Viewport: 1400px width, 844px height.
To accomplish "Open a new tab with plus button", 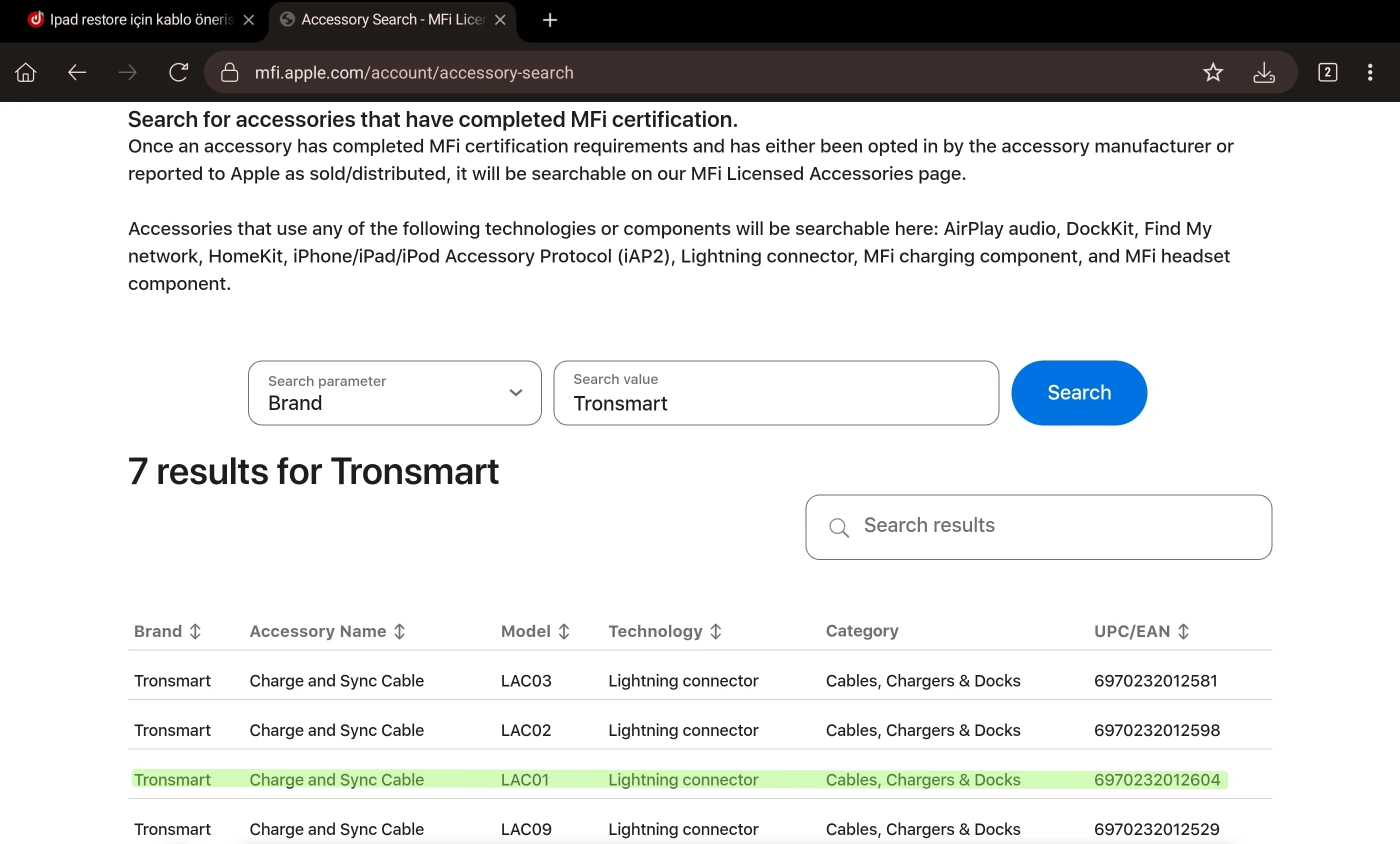I will click(549, 20).
